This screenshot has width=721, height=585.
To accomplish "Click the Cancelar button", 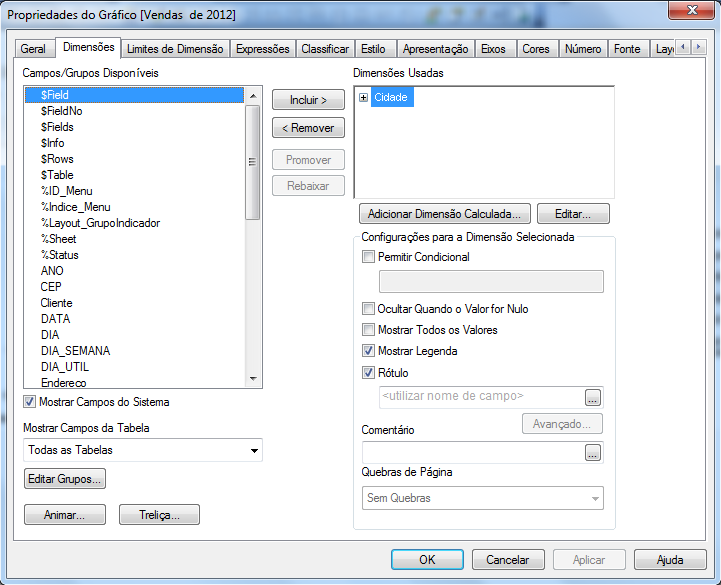I will [x=508, y=560].
